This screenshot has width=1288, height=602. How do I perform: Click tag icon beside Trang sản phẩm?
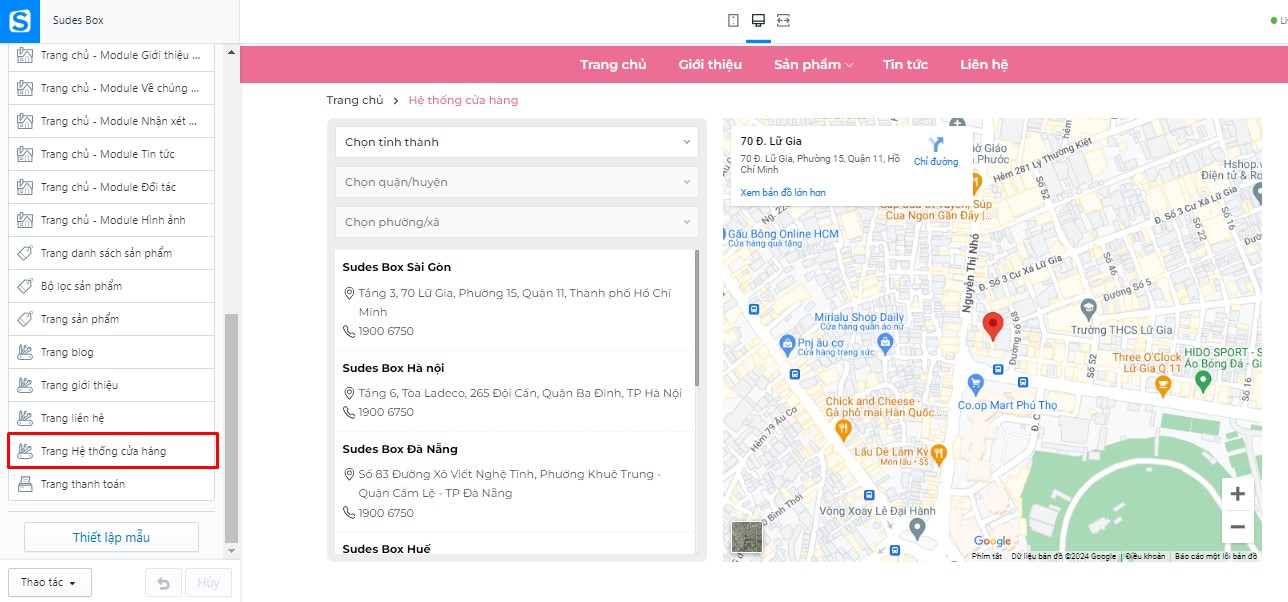[x=25, y=319]
